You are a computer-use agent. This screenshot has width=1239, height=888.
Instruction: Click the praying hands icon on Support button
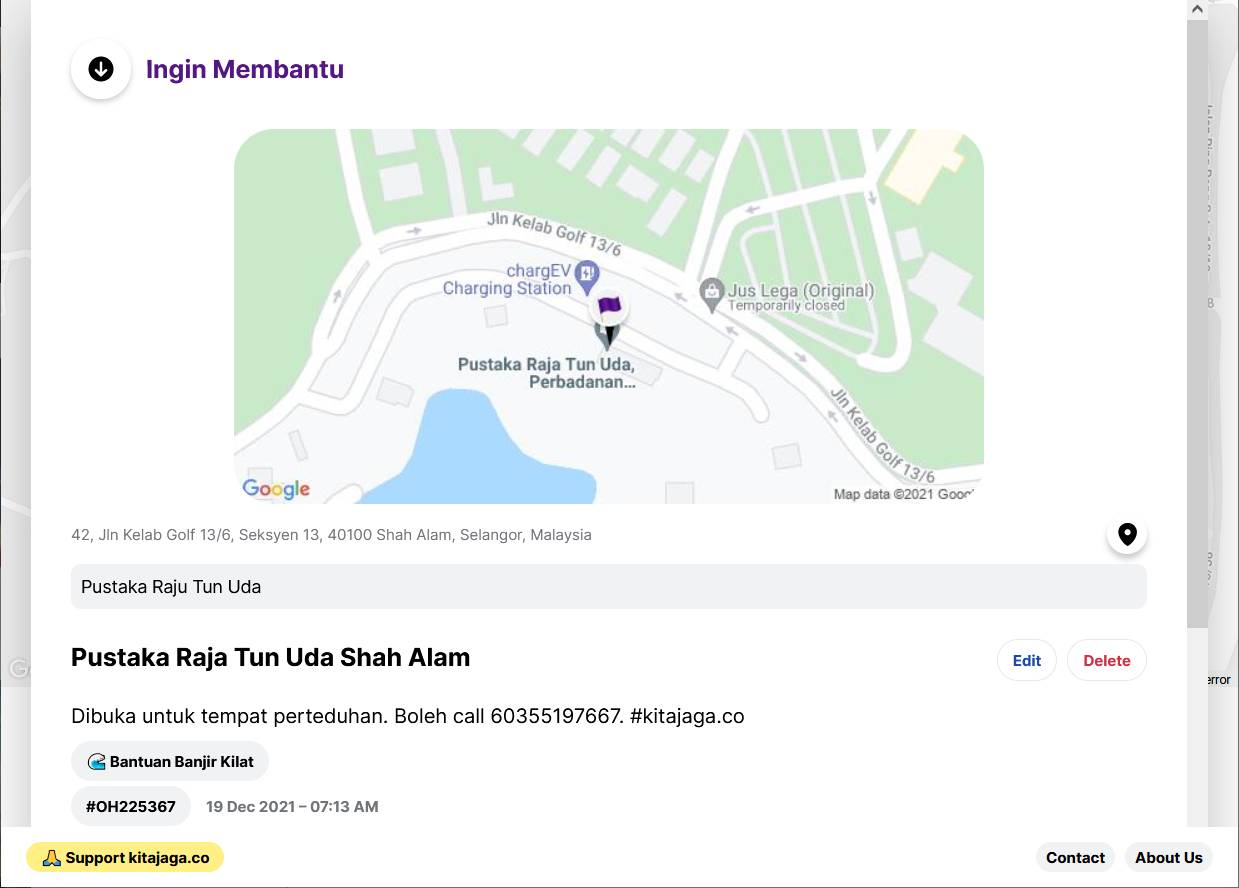(52, 858)
